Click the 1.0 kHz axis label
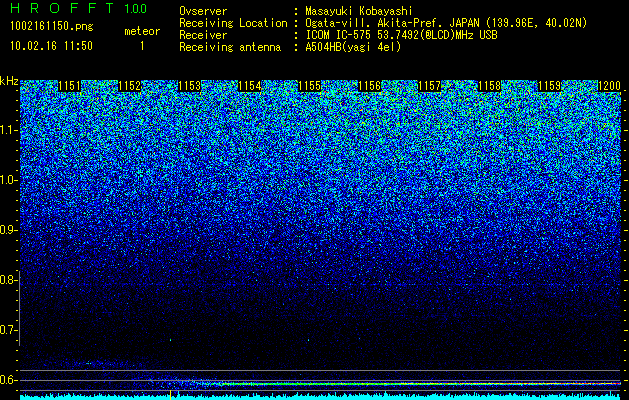 (x=7, y=180)
